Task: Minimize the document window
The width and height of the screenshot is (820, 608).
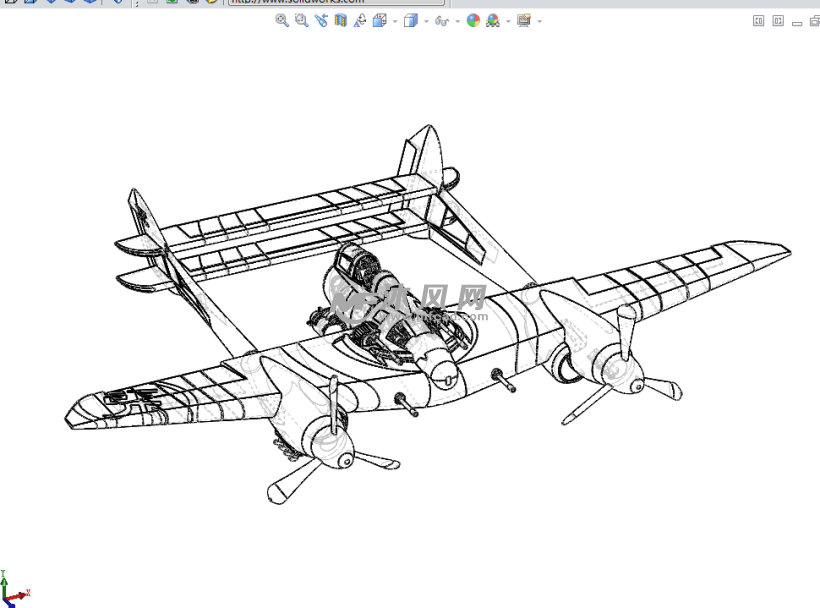Action: point(797,22)
